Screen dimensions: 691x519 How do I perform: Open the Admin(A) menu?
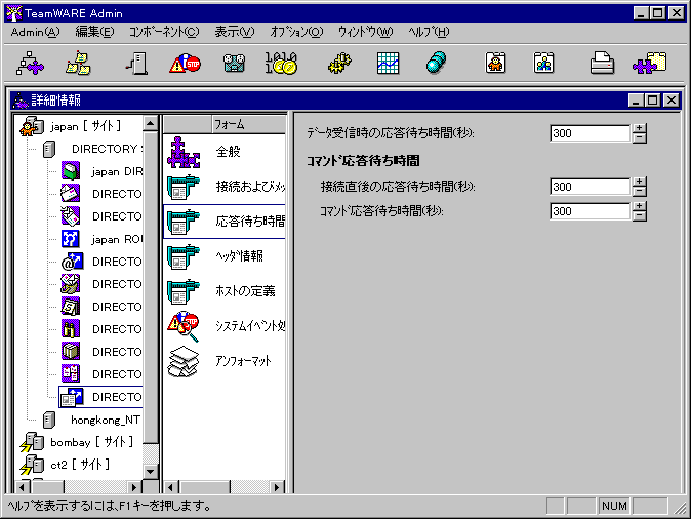click(35, 32)
